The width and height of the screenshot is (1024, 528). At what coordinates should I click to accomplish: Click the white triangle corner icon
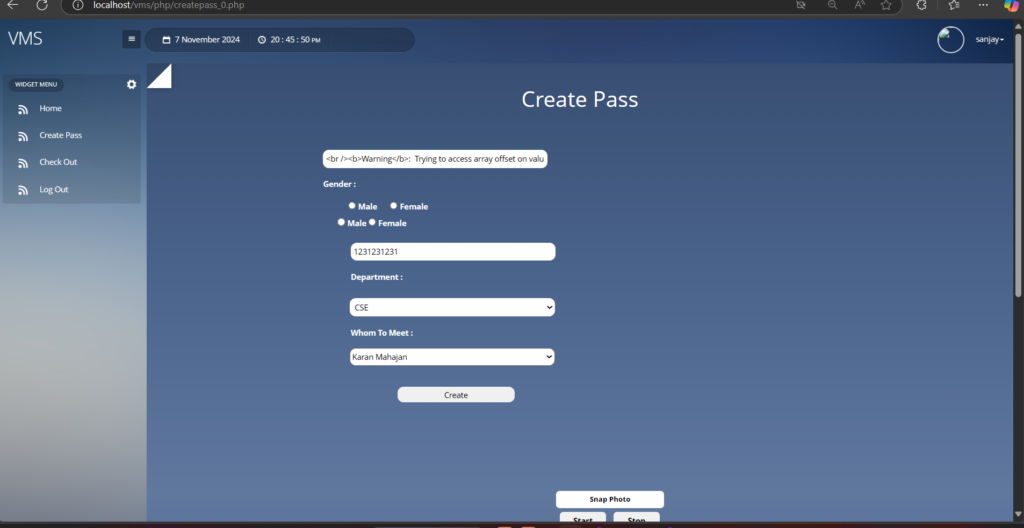159,76
